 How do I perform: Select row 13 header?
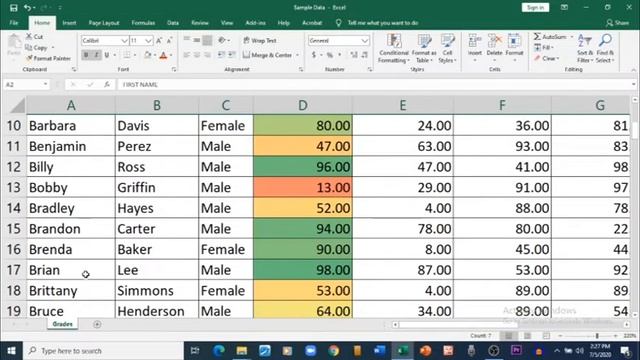coord(13,187)
